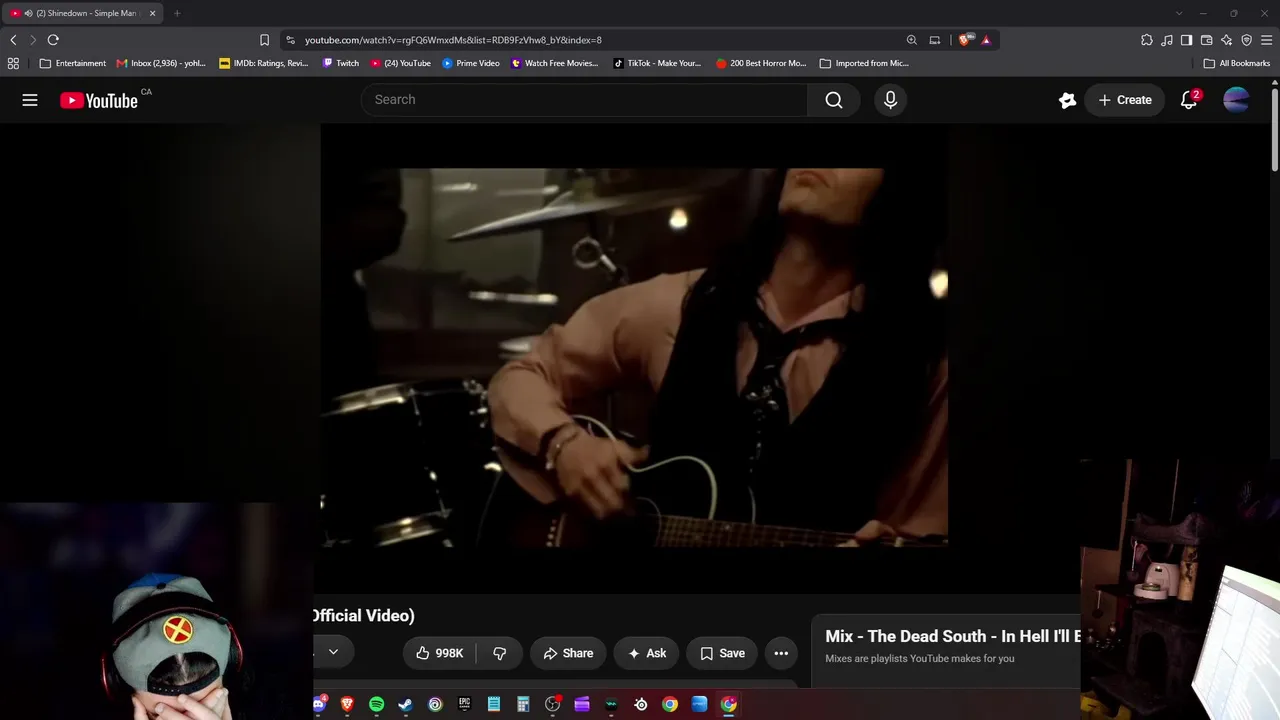Open the Gmail Inbox bookmark
The height and width of the screenshot is (720, 1280).
coord(161,63)
